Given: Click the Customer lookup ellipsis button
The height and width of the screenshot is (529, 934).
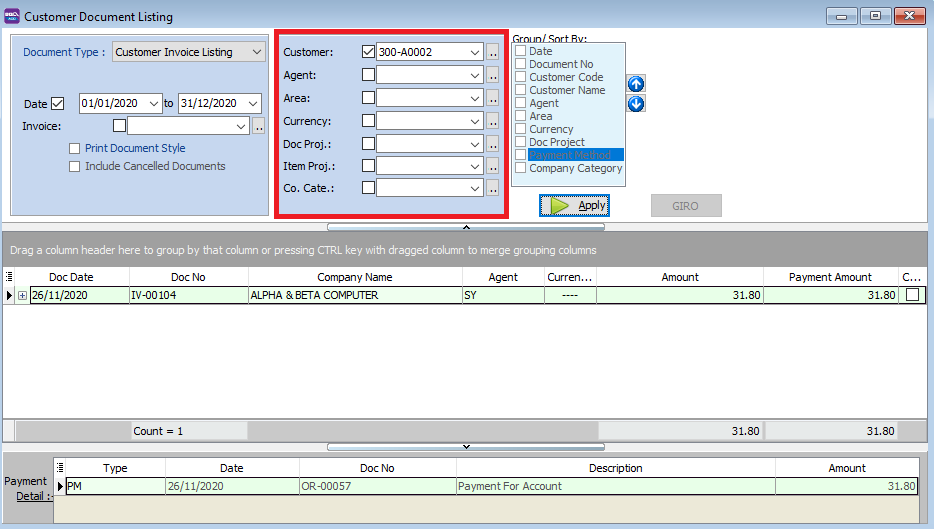Looking at the screenshot, I should pos(493,52).
